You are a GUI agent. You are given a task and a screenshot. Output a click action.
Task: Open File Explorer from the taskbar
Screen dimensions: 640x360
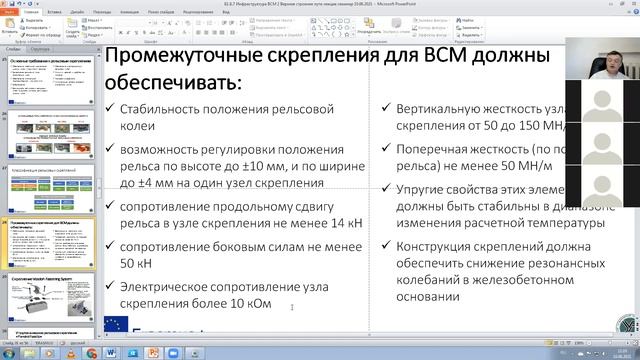pyautogui.click(x=29, y=353)
